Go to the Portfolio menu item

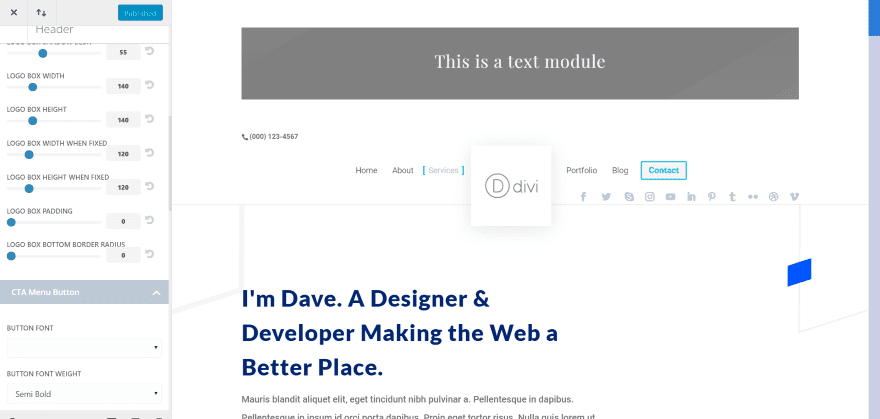click(581, 170)
